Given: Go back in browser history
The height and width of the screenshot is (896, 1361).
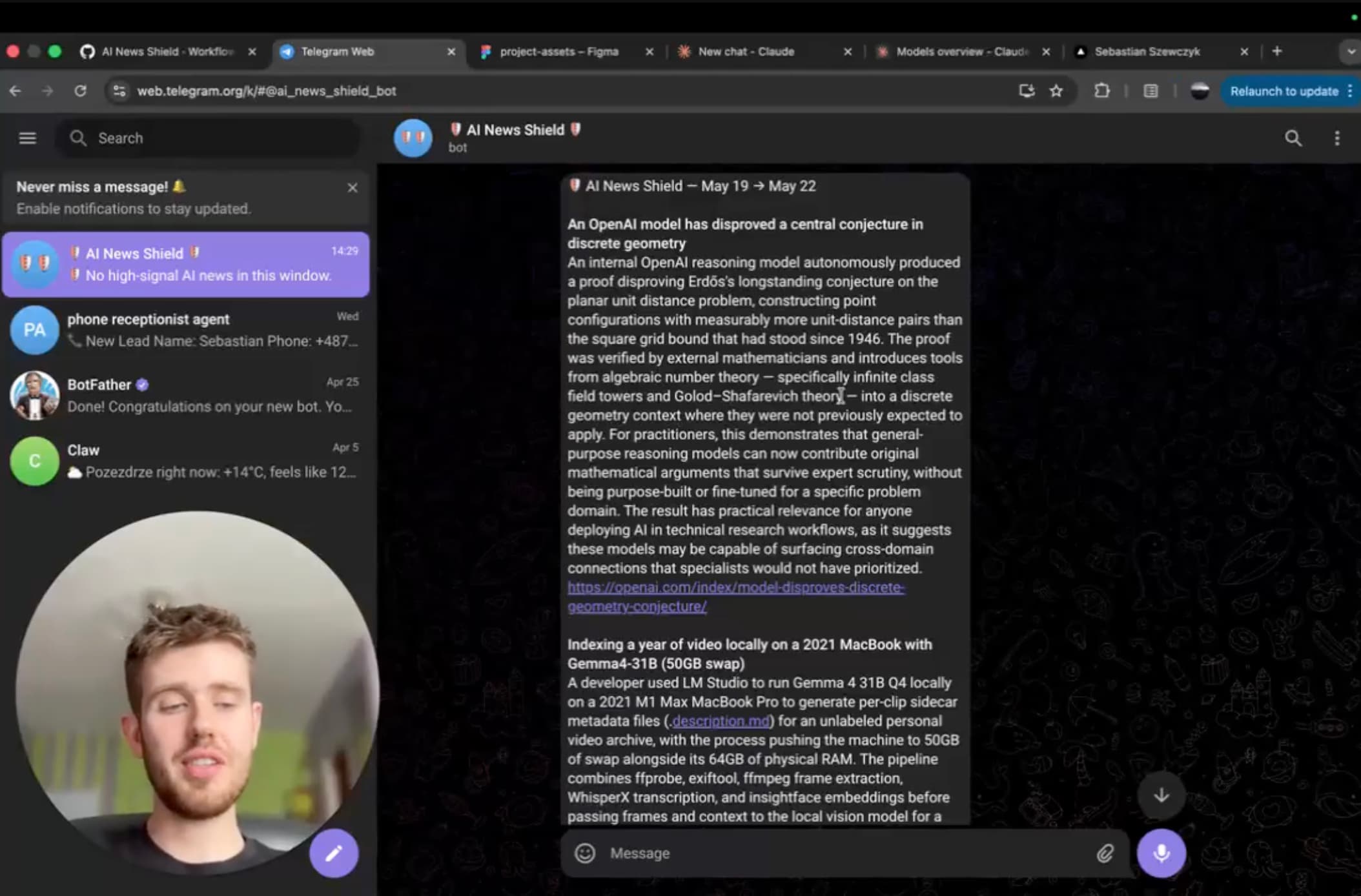Looking at the screenshot, I should point(15,91).
